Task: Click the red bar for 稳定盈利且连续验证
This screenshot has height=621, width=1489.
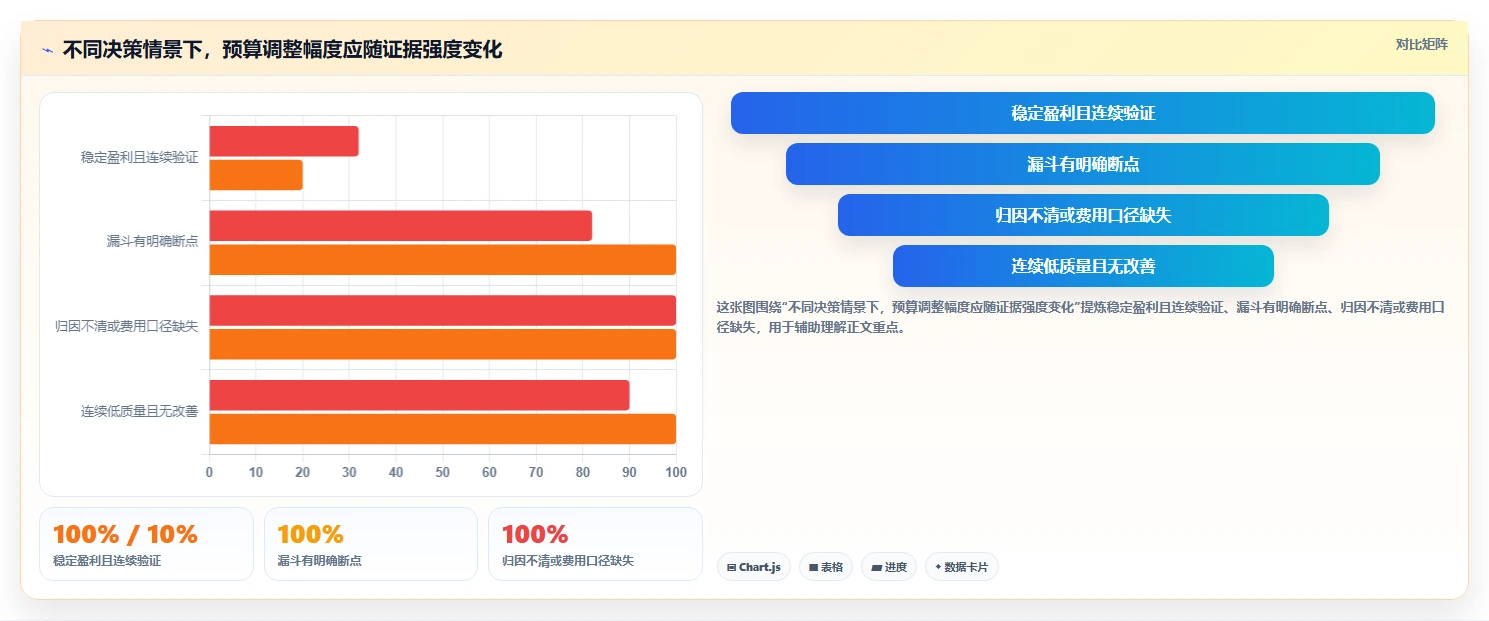Action: coord(284,141)
